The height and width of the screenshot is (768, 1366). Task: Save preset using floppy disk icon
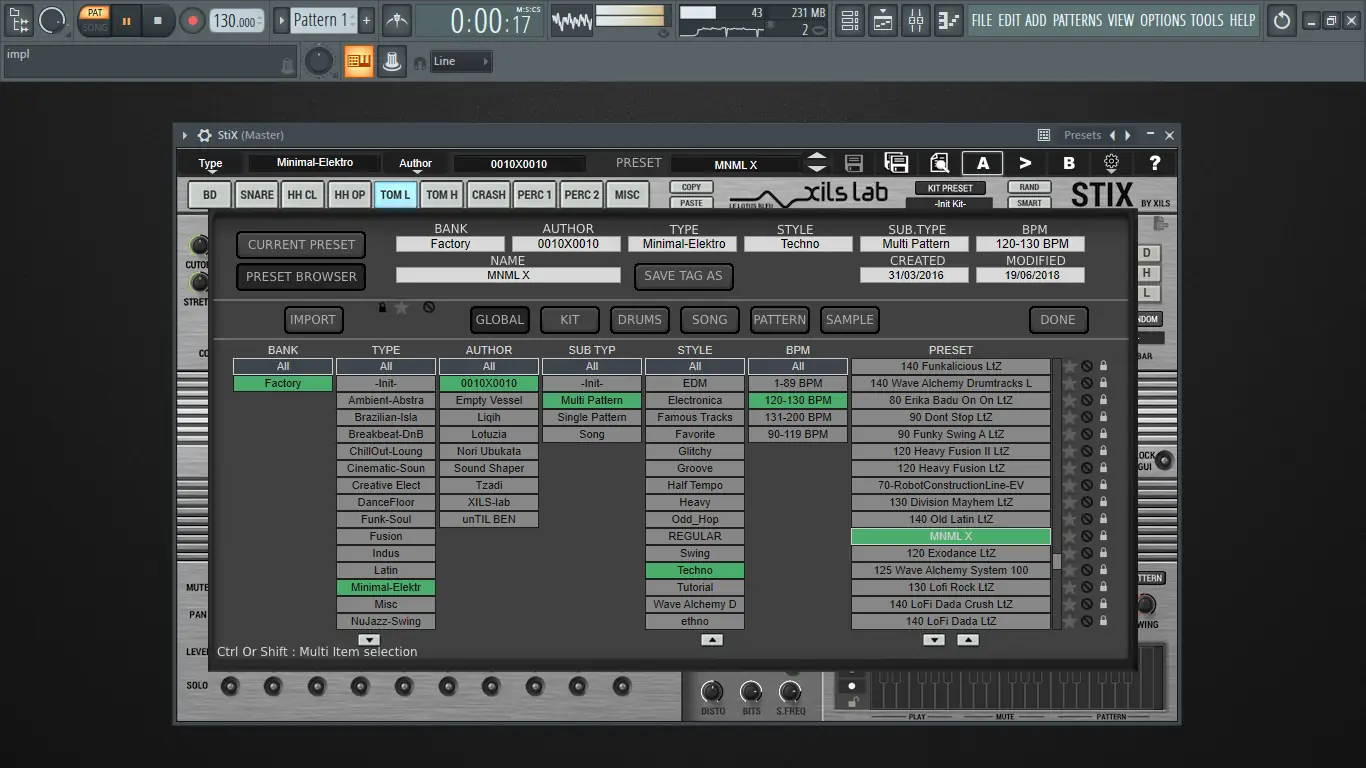click(x=853, y=163)
